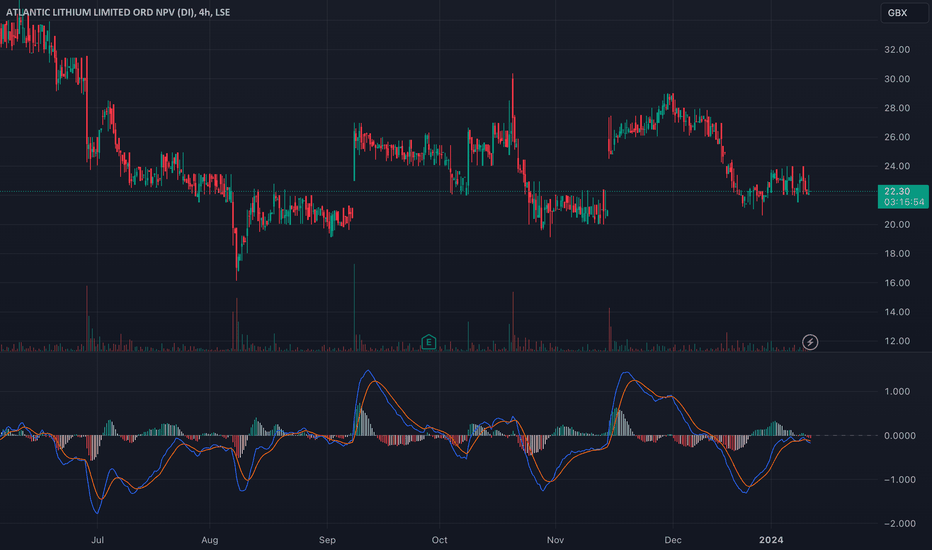
Task: Click the 2024 time axis label
Action: point(772,540)
